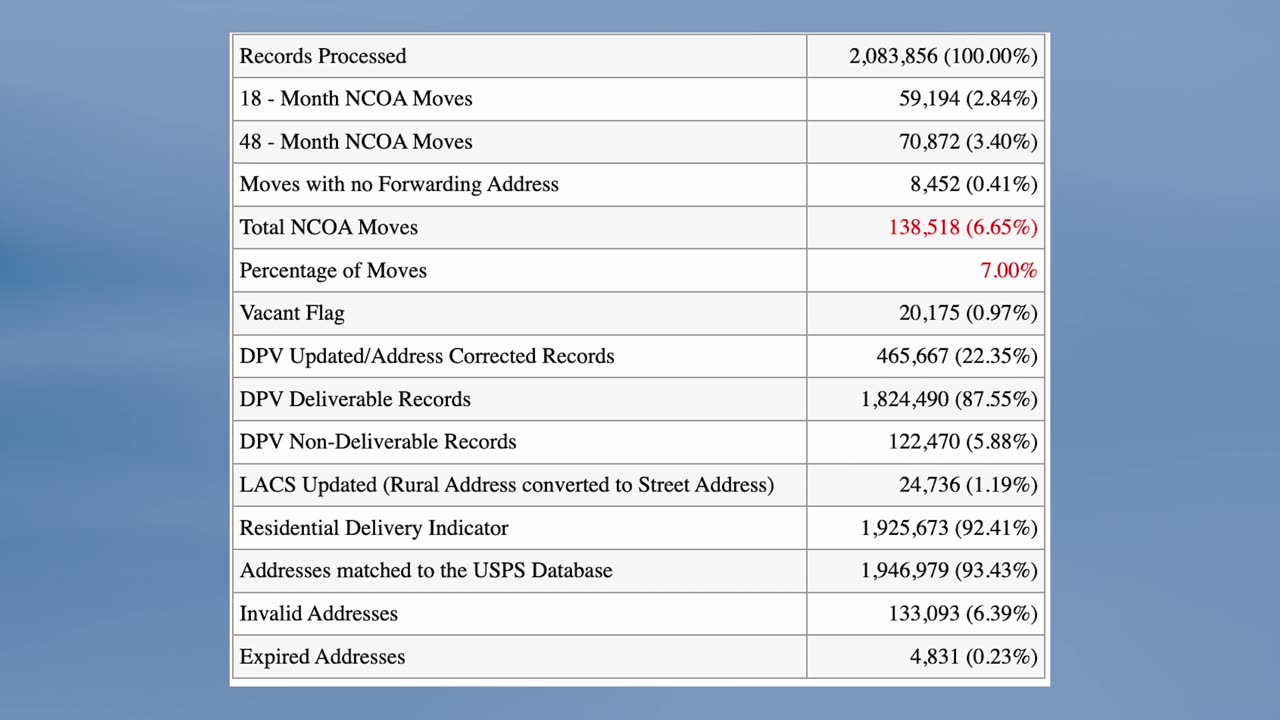The image size is (1280, 720).
Task: Select the 24,736 (1.19%) value
Action: pyautogui.click(x=968, y=485)
